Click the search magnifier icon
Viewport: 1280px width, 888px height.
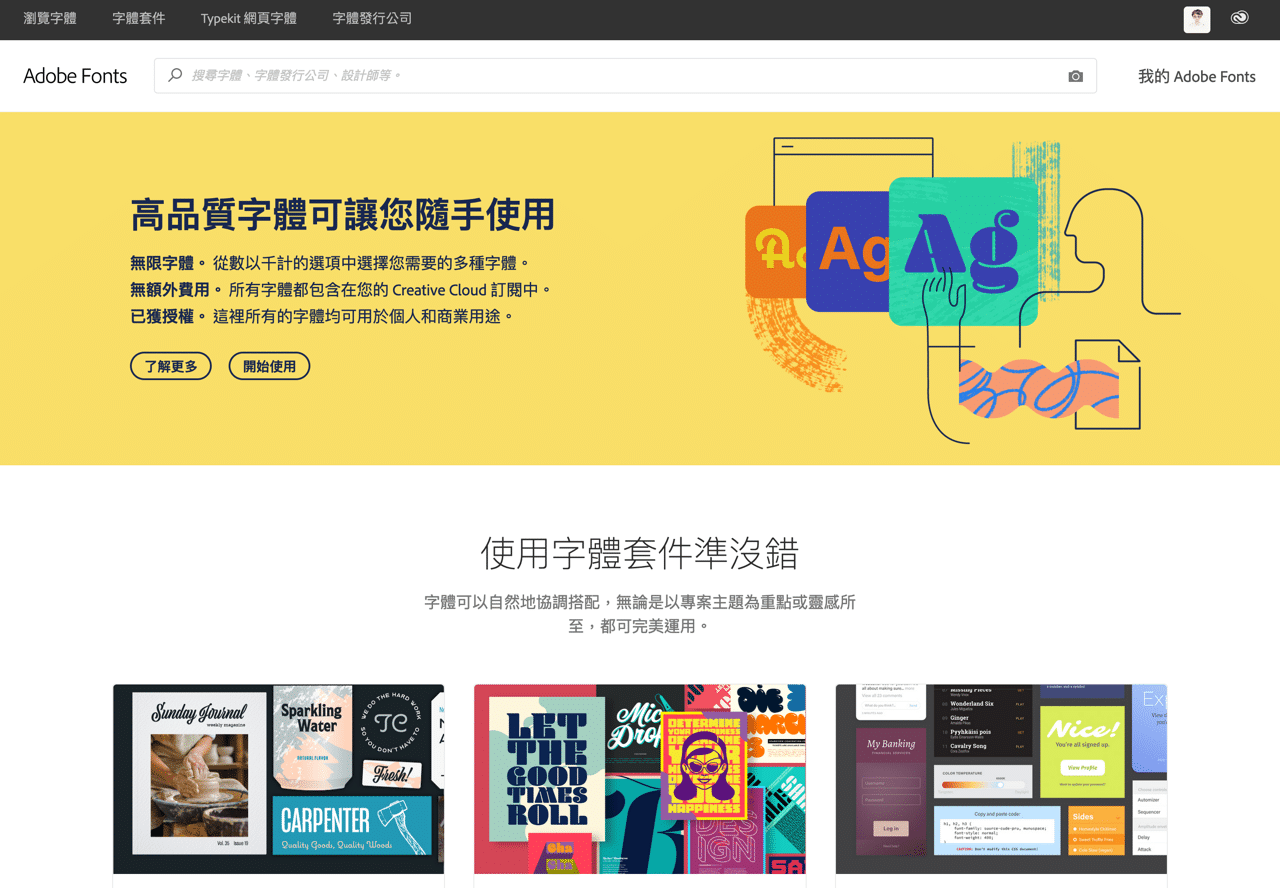point(175,75)
